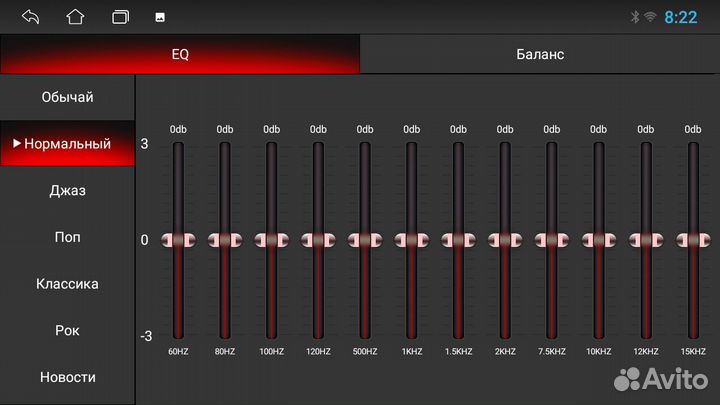
Task: Select the Классика preset
Action: (x=67, y=283)
